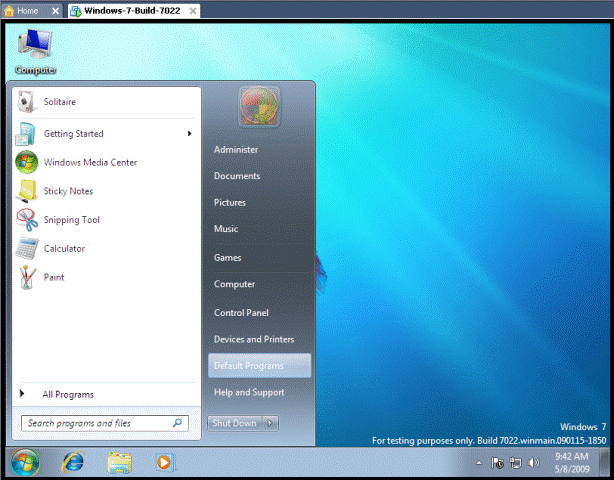Click the Calculator label
614x480 pixels.
pos(64,249)
